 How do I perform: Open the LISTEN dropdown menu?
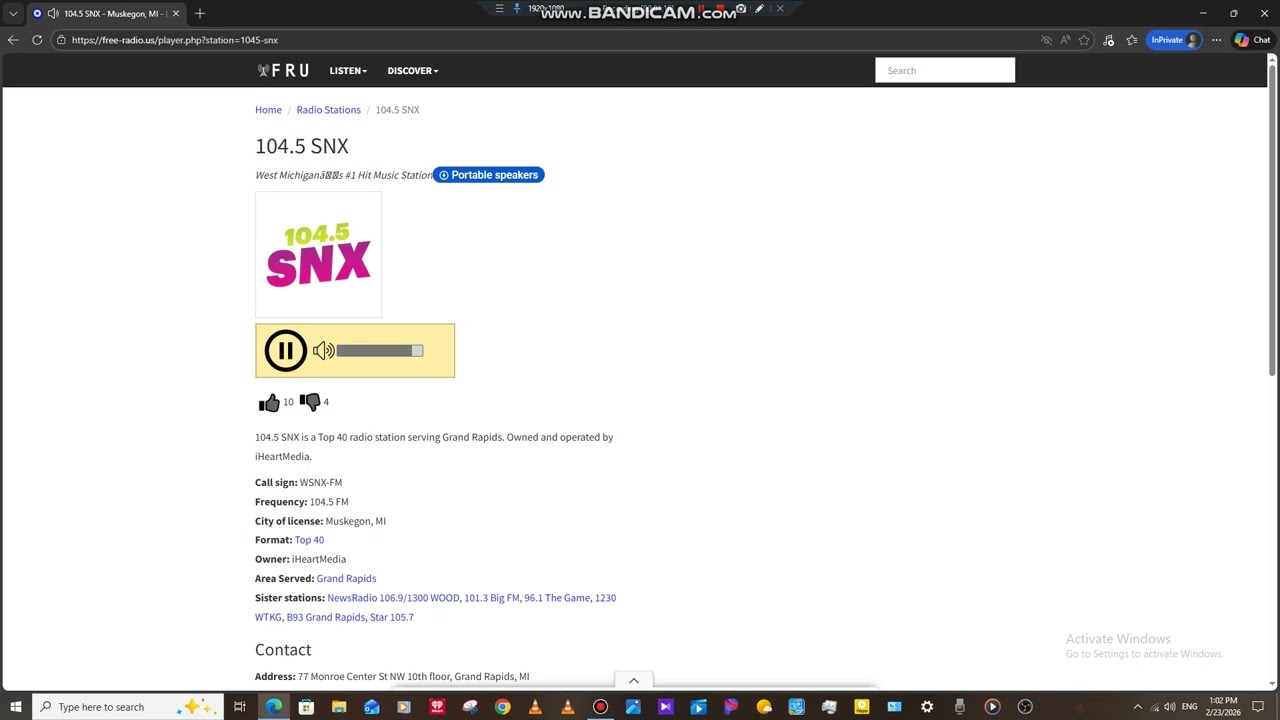(x=348, y=71)
